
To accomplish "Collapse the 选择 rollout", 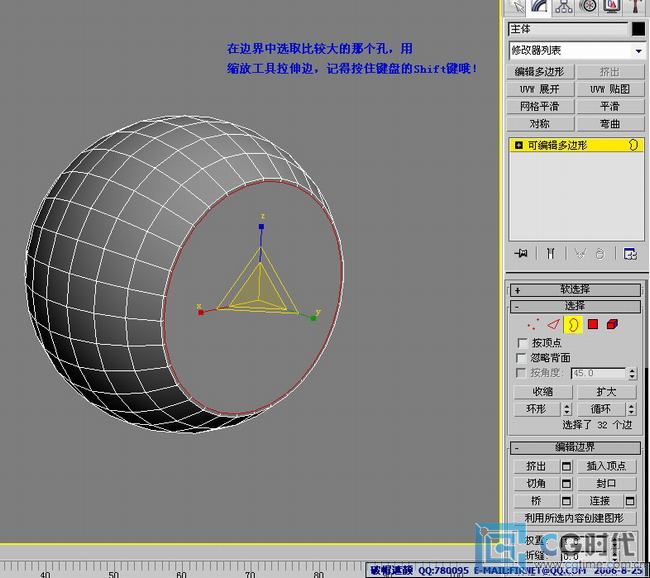I will click(575, 306).
